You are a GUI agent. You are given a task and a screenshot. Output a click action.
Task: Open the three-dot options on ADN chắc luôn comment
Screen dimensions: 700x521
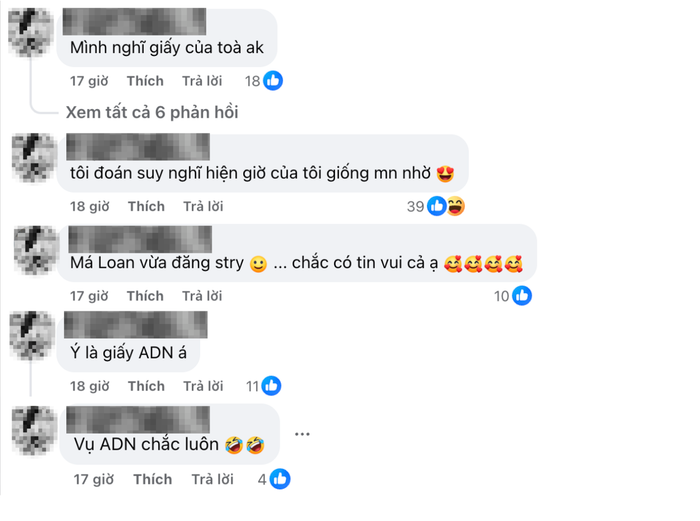click(x=302, y=434)
